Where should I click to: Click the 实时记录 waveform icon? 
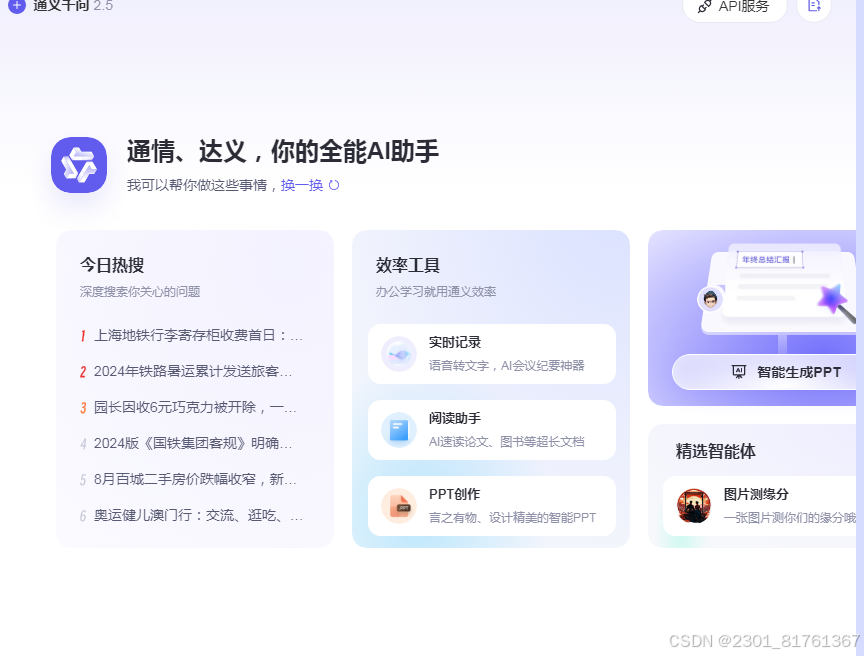399,354
